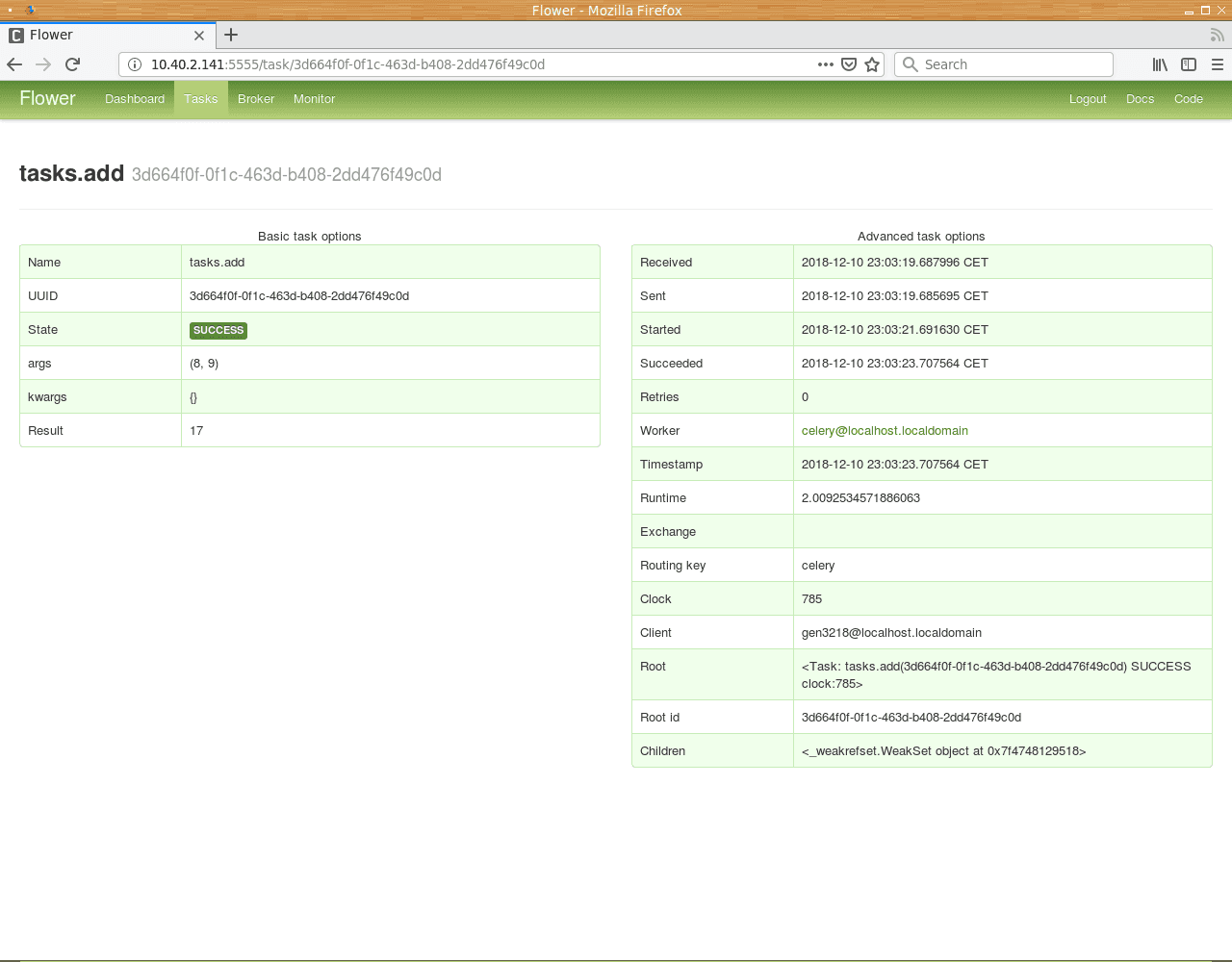Click the Root task description value

click(x=996, y=675)
